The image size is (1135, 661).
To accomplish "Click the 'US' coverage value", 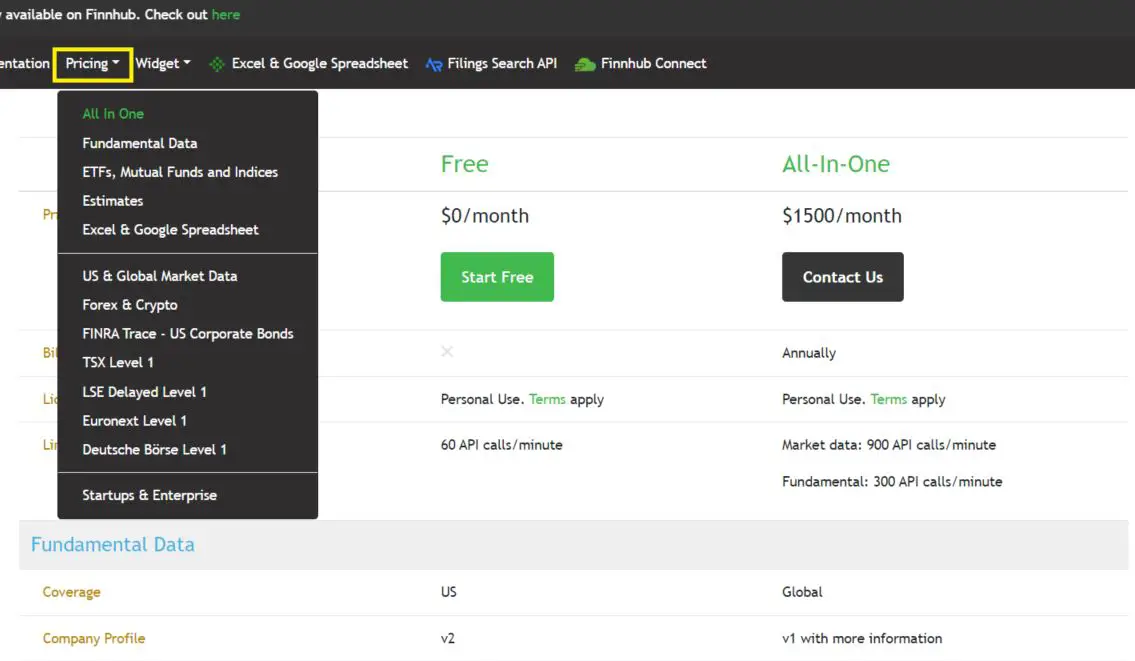I will tap(449, 592).
